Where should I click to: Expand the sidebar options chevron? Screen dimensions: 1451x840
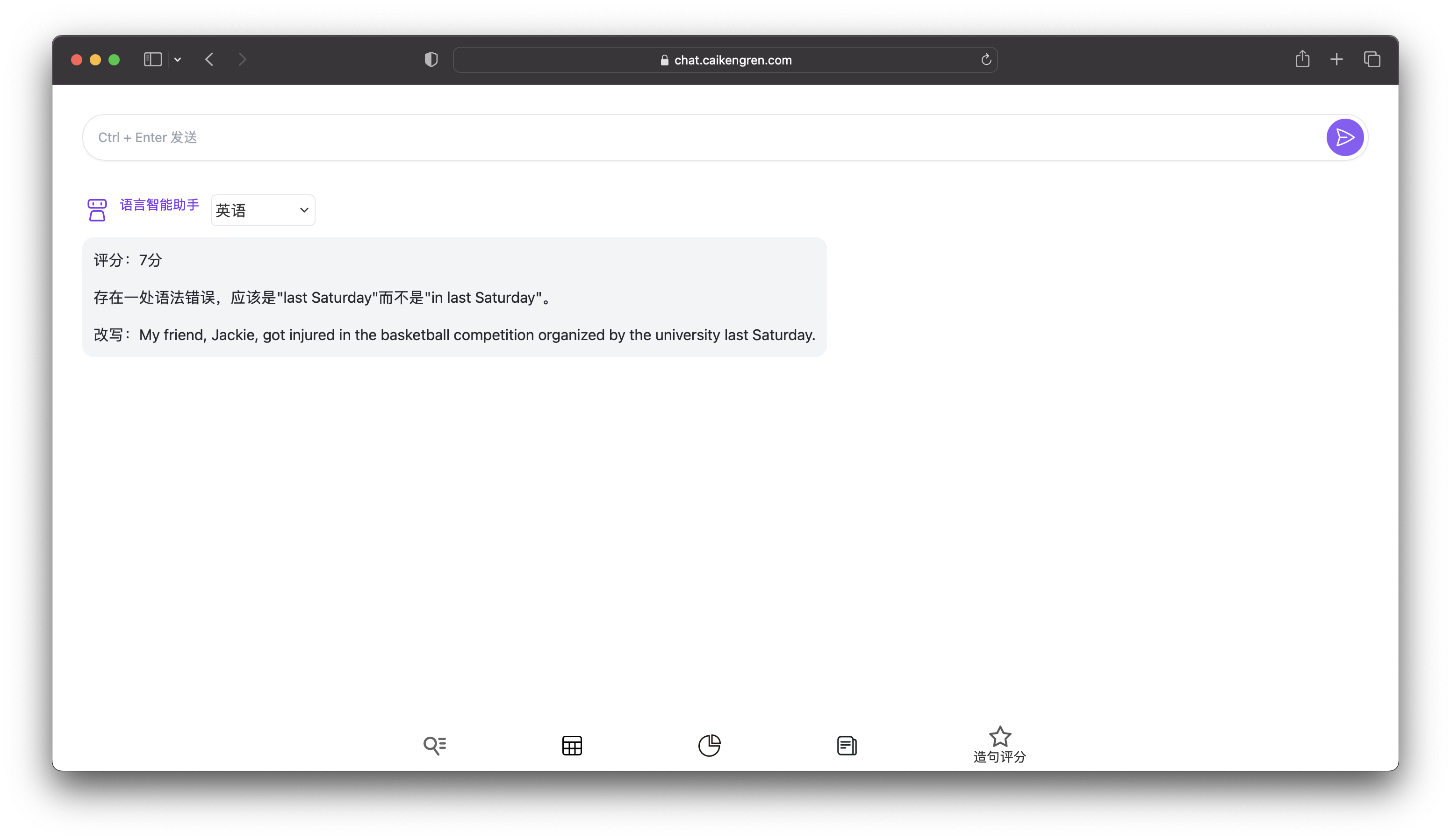click(x=178, y=59)
